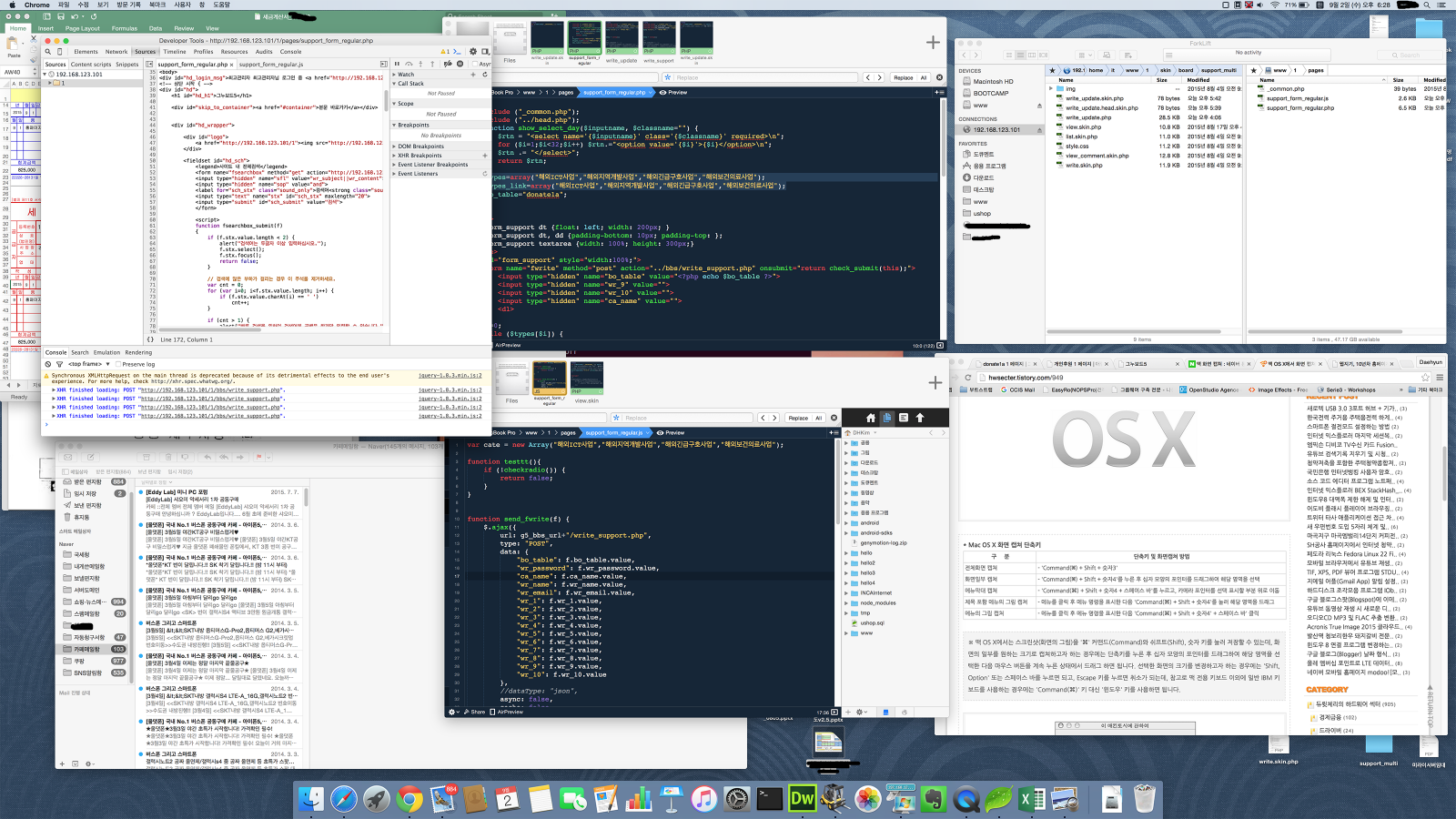Click the upload arrow icon in Coda sidebar

920,418
